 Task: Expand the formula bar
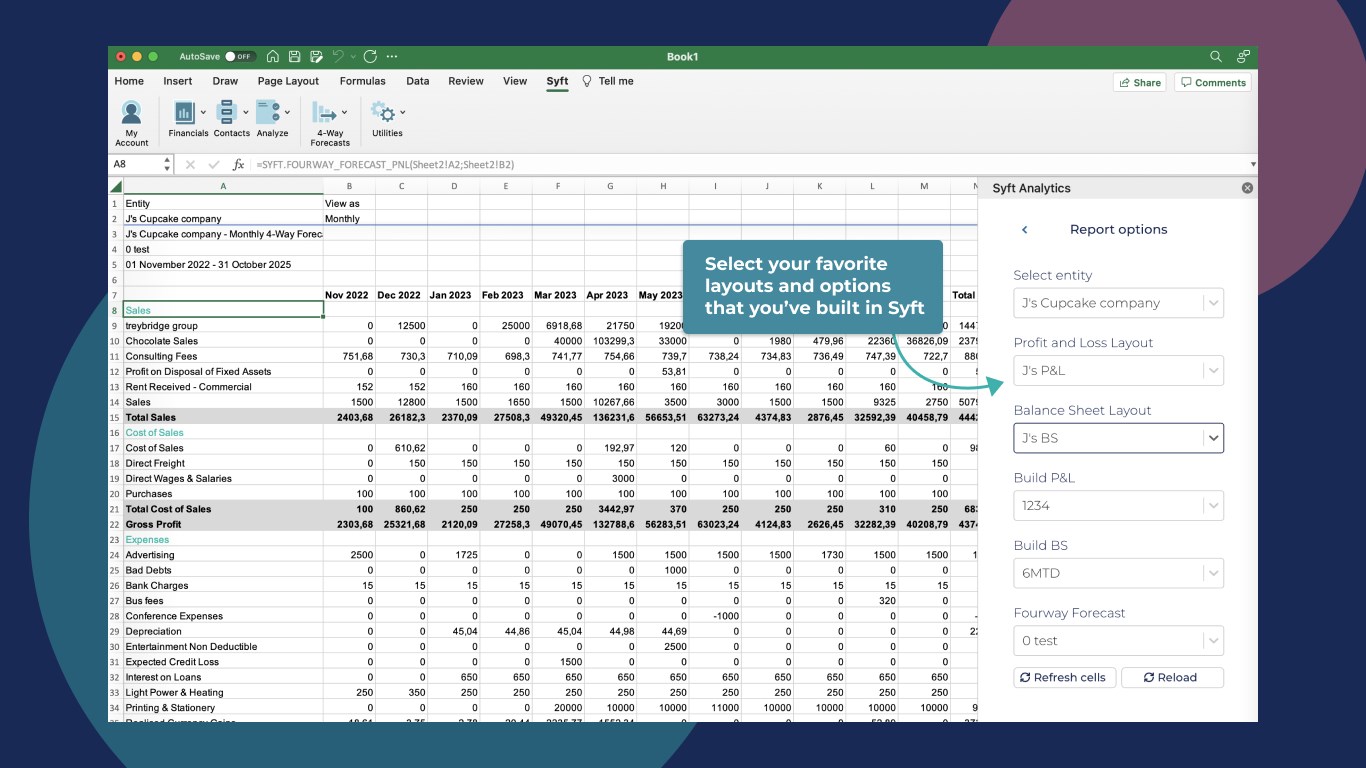tap(1253, 164)
